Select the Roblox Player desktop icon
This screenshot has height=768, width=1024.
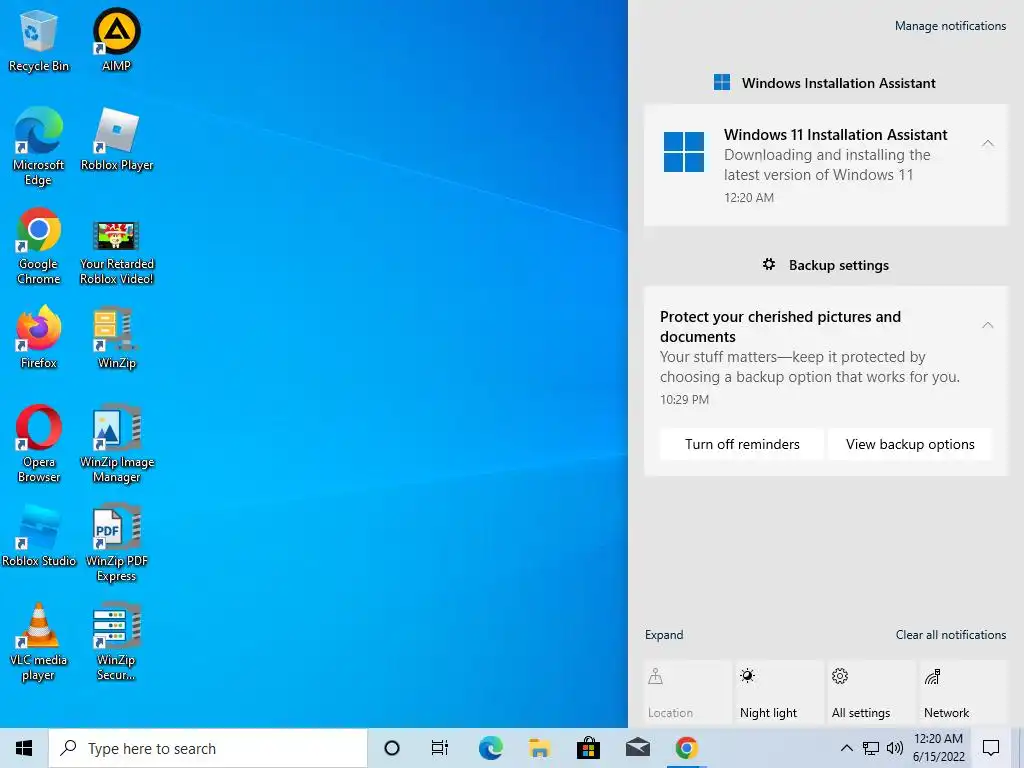[x=117, y=140]
